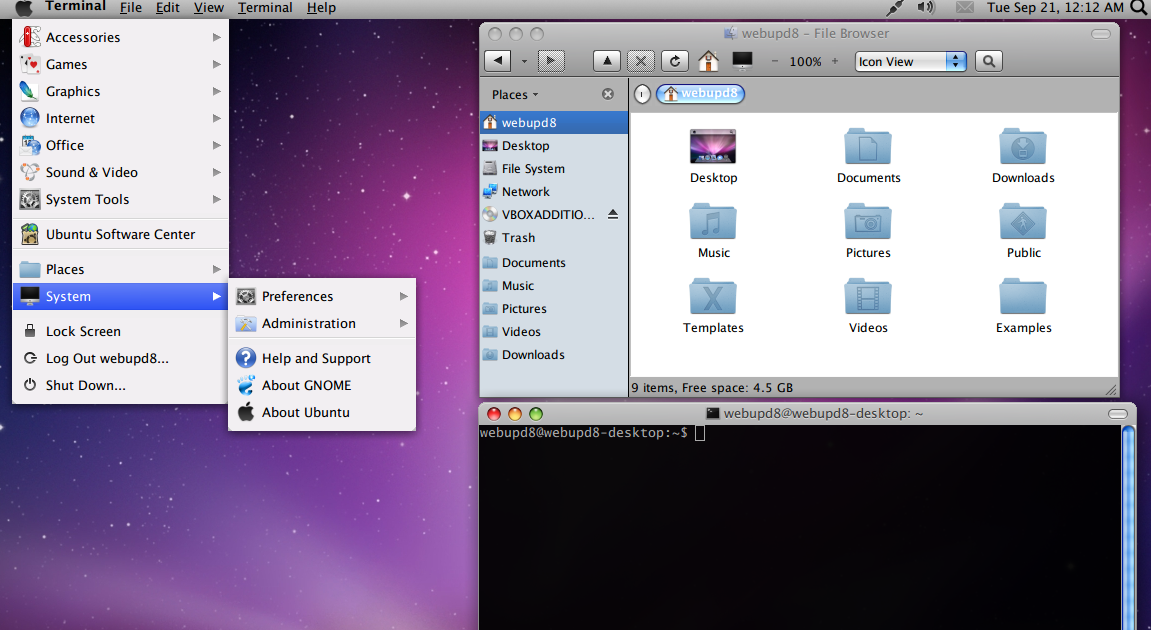Go up to the parent folder
The image size is (1151, 630).
pos(607,61)
